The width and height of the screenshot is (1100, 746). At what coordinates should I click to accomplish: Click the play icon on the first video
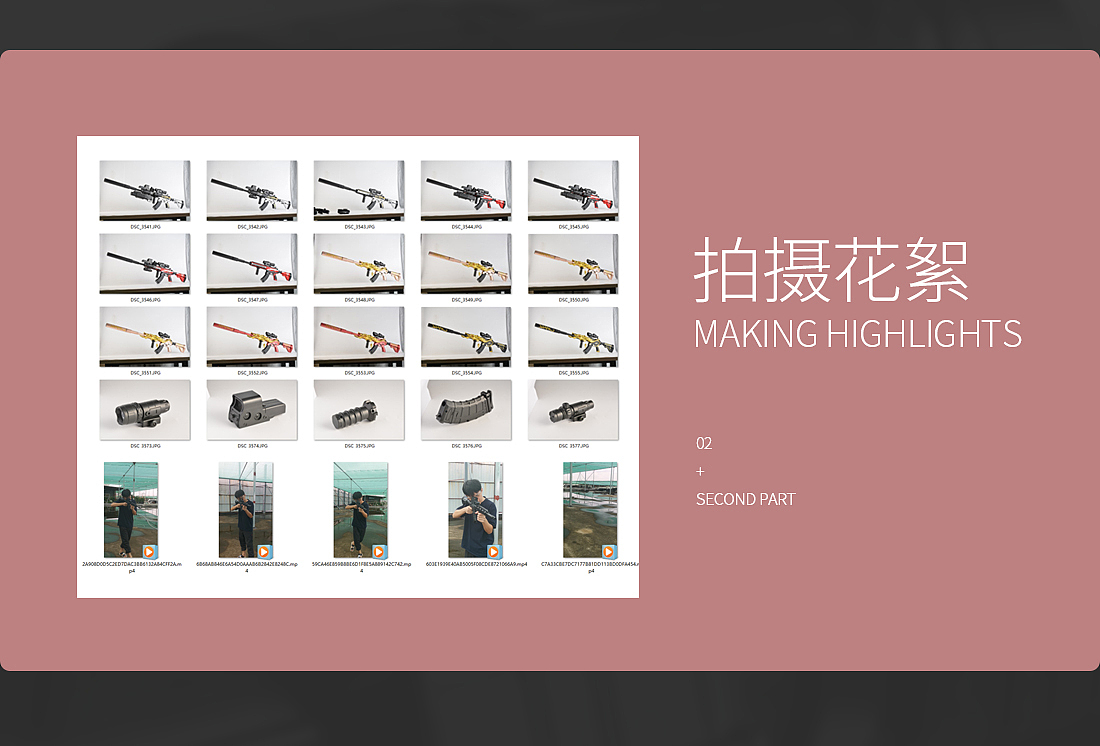[x=148, y=549]
